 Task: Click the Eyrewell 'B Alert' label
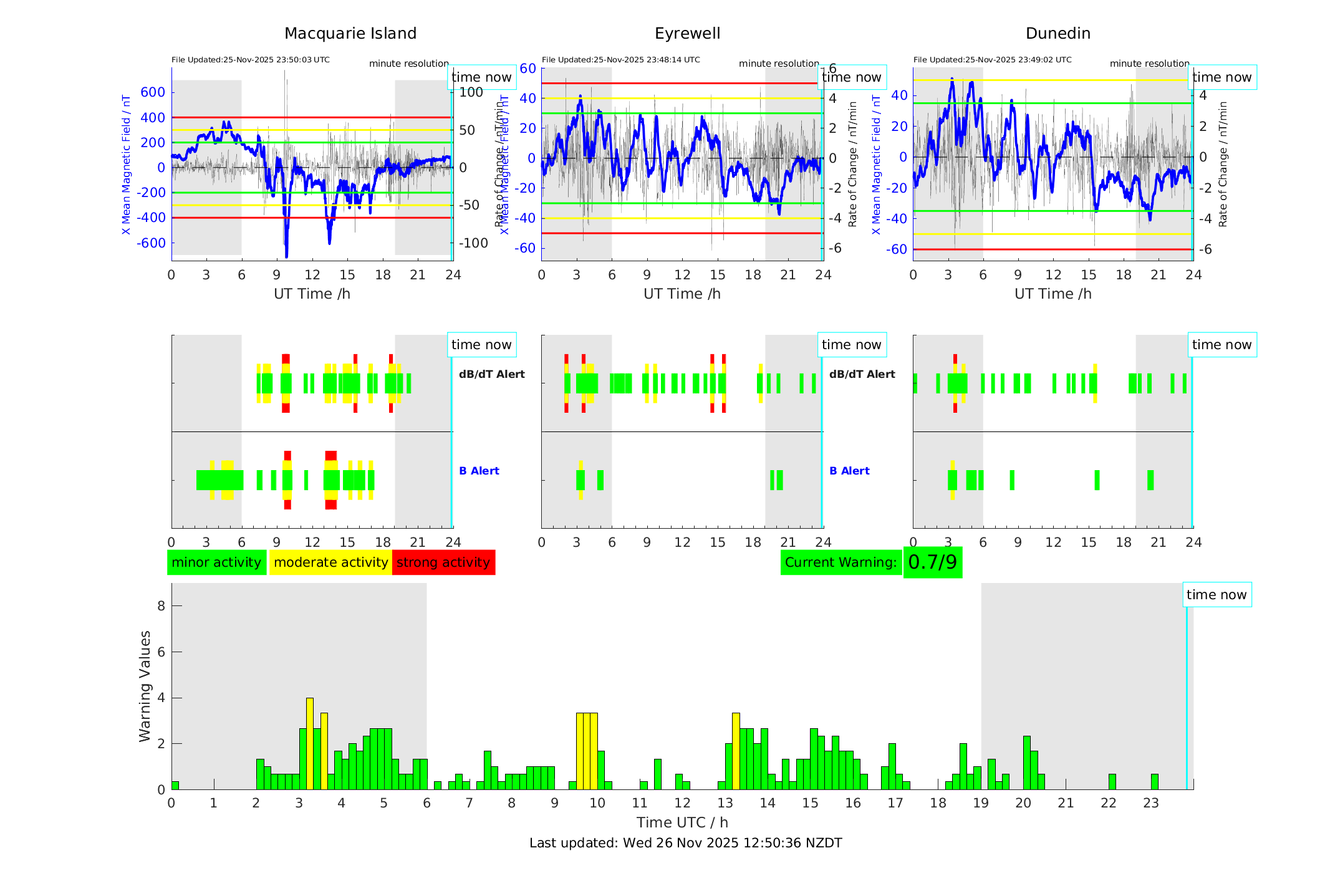click(849, 471)
